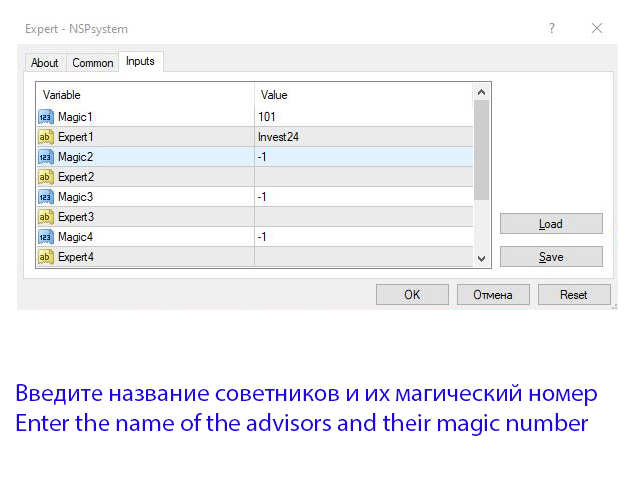Cancel with the Отмена button
The image size is (640, 480).
coord(493,295)
